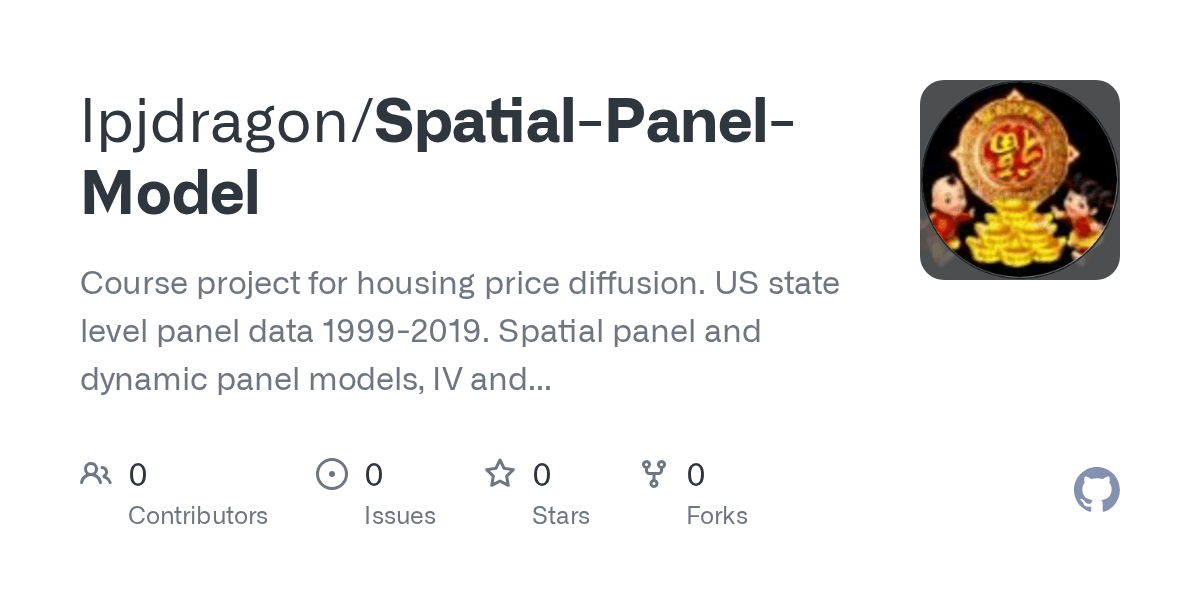Screen dimensions: 1200x600
Task: Click the Contributors people icon
Action: pos(96,474)
